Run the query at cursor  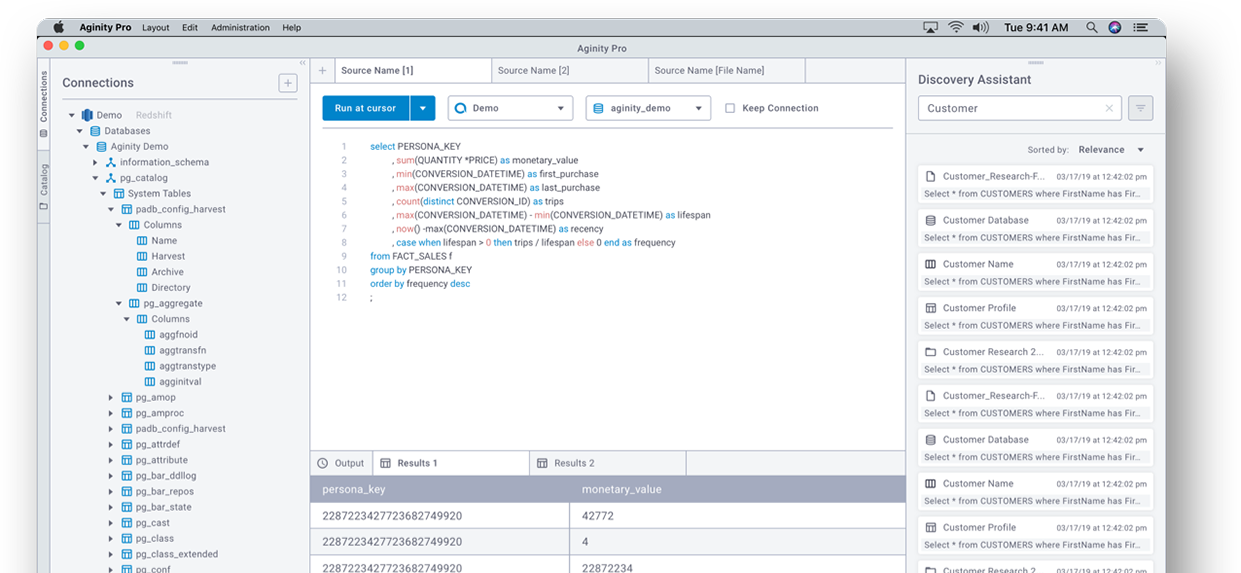pyautogui.click(x=366, y=108)
